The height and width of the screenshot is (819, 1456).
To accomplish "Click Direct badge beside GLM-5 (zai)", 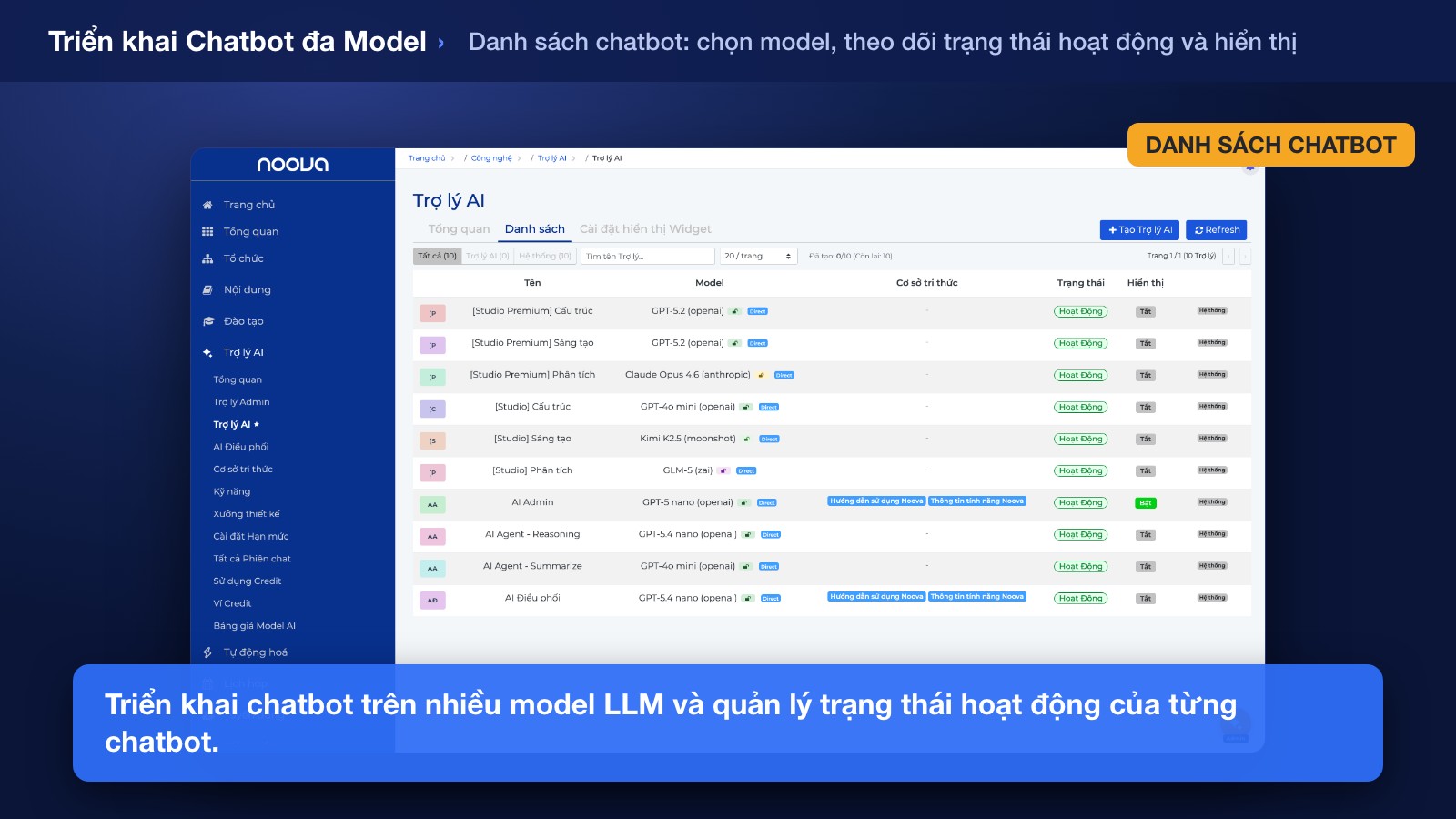I will (746, 470).
